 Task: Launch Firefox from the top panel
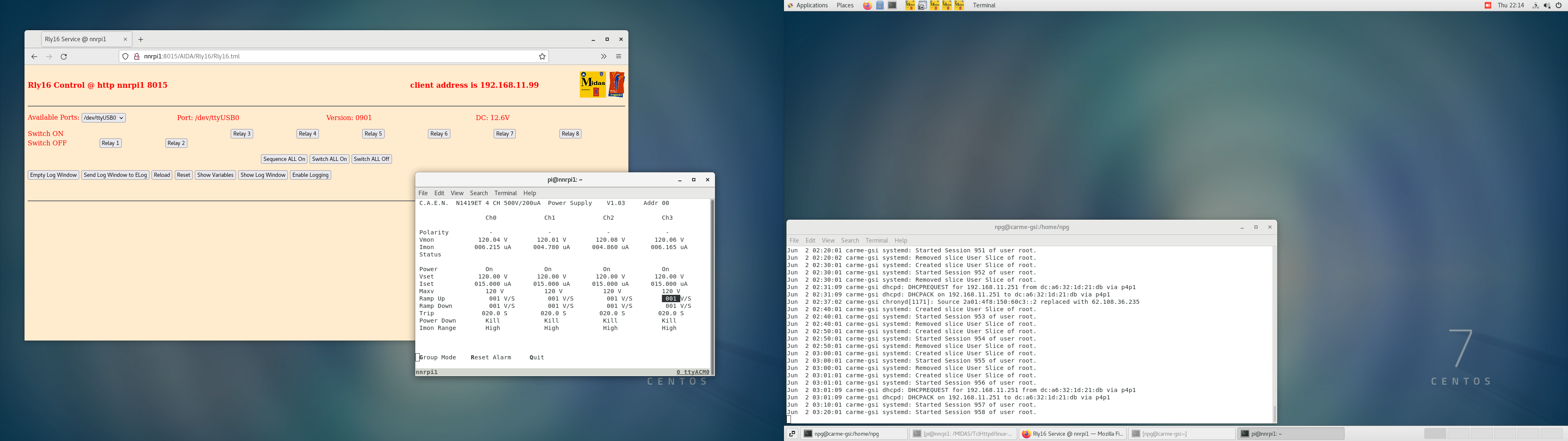[x=867, y=5]
